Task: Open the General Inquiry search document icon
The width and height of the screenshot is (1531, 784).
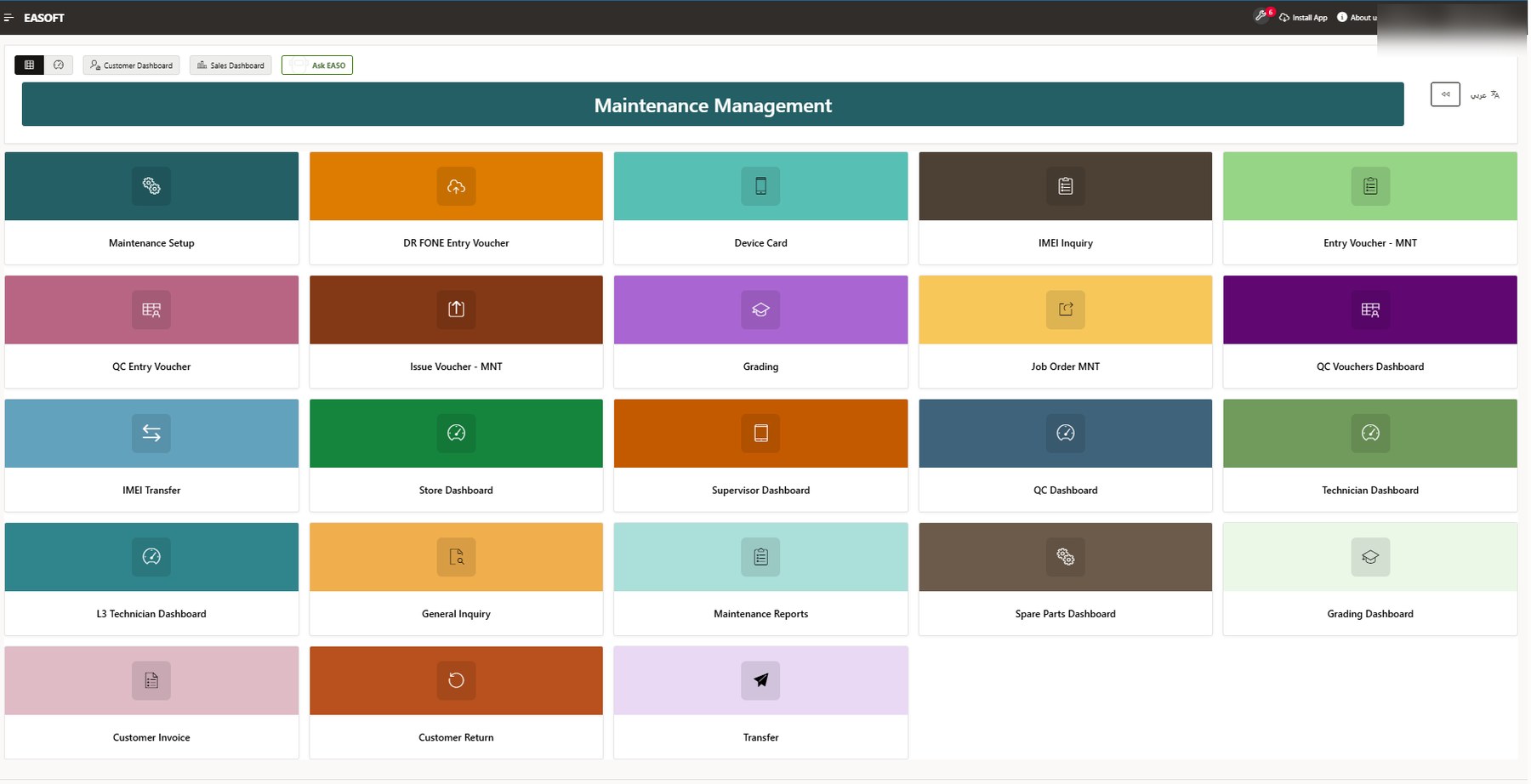Action: [x=456, y=557]
